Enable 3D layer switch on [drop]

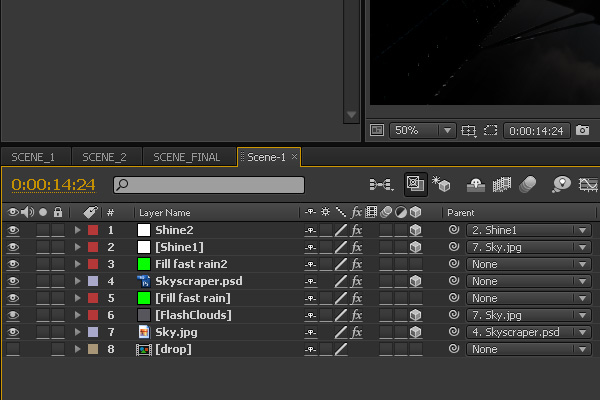pos(416,349)
